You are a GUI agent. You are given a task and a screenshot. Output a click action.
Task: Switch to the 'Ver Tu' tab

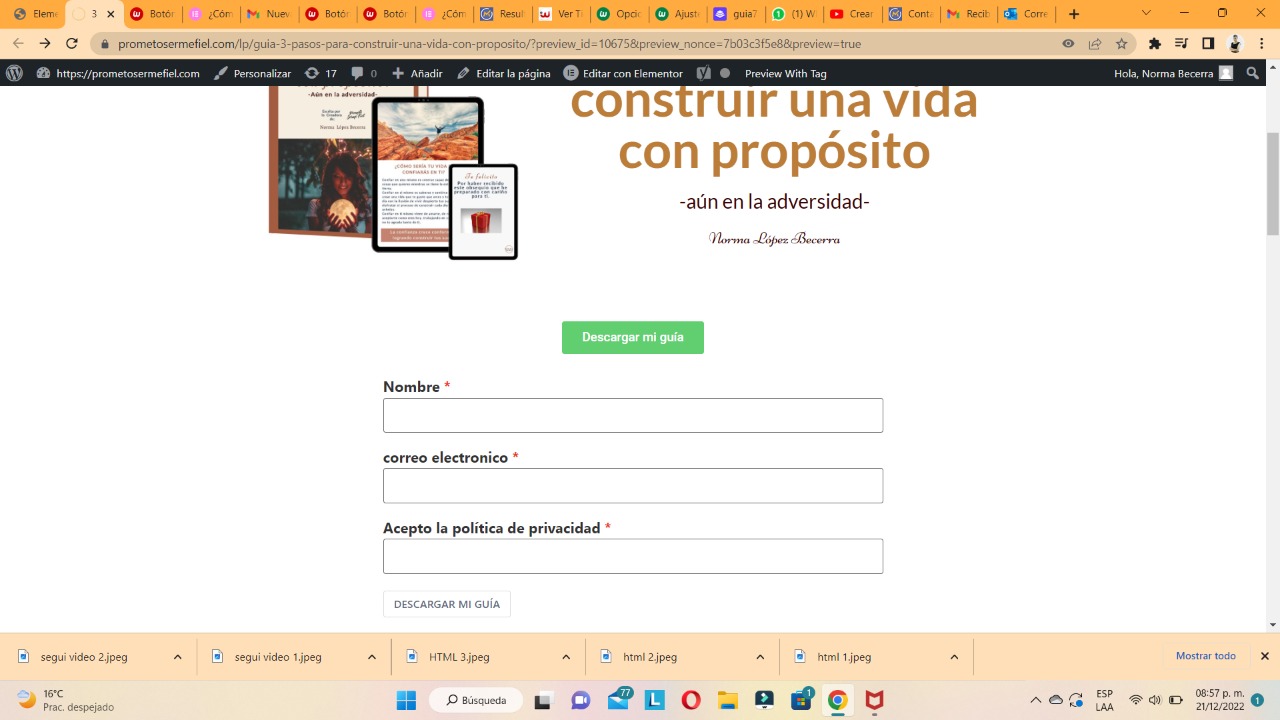click(x=560, y=14)
